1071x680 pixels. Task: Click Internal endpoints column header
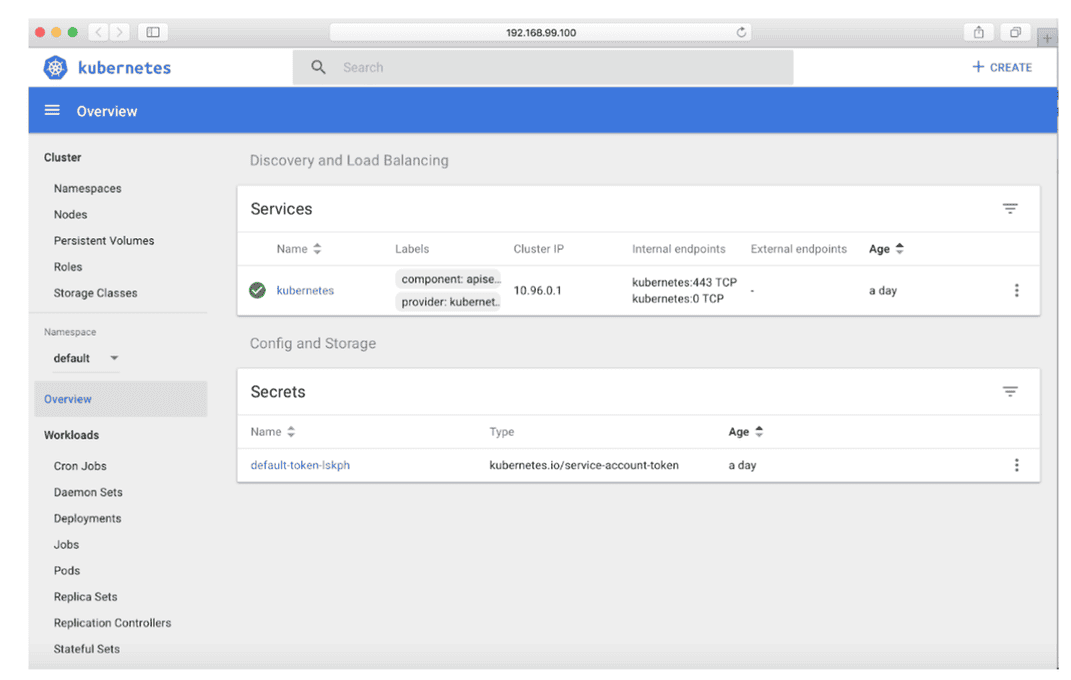click(x=678, y=249)
